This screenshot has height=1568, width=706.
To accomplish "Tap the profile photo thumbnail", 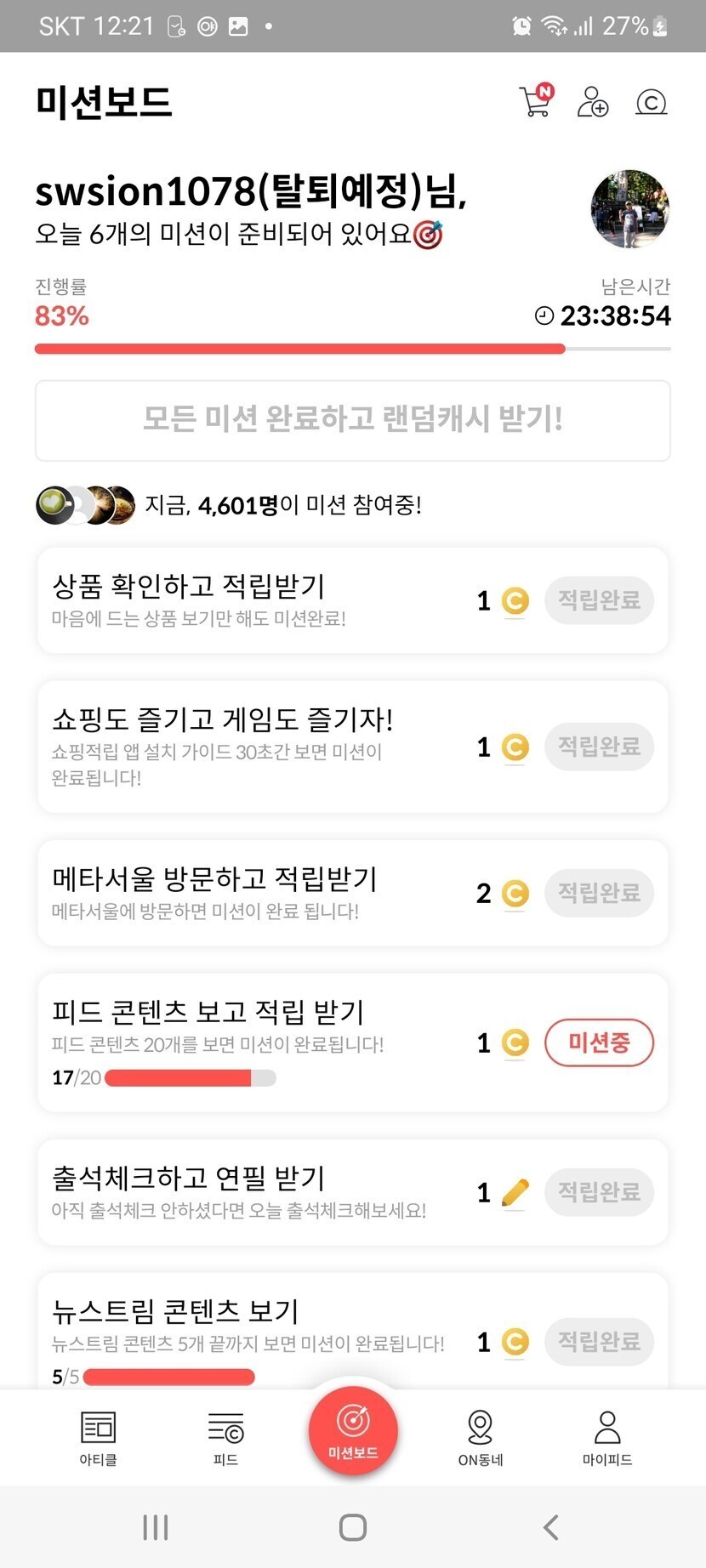I will (x=629, y=208).
